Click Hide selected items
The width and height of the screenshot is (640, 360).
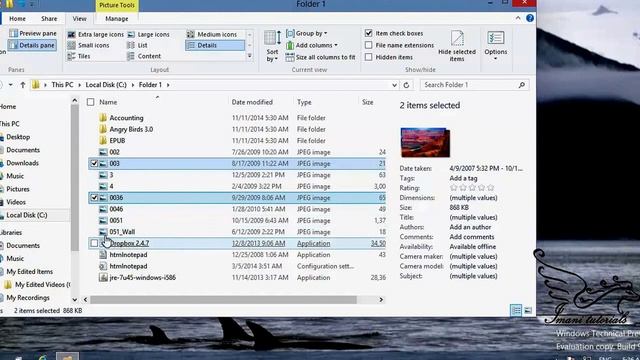pyautogui.click(x=457, y=46)
